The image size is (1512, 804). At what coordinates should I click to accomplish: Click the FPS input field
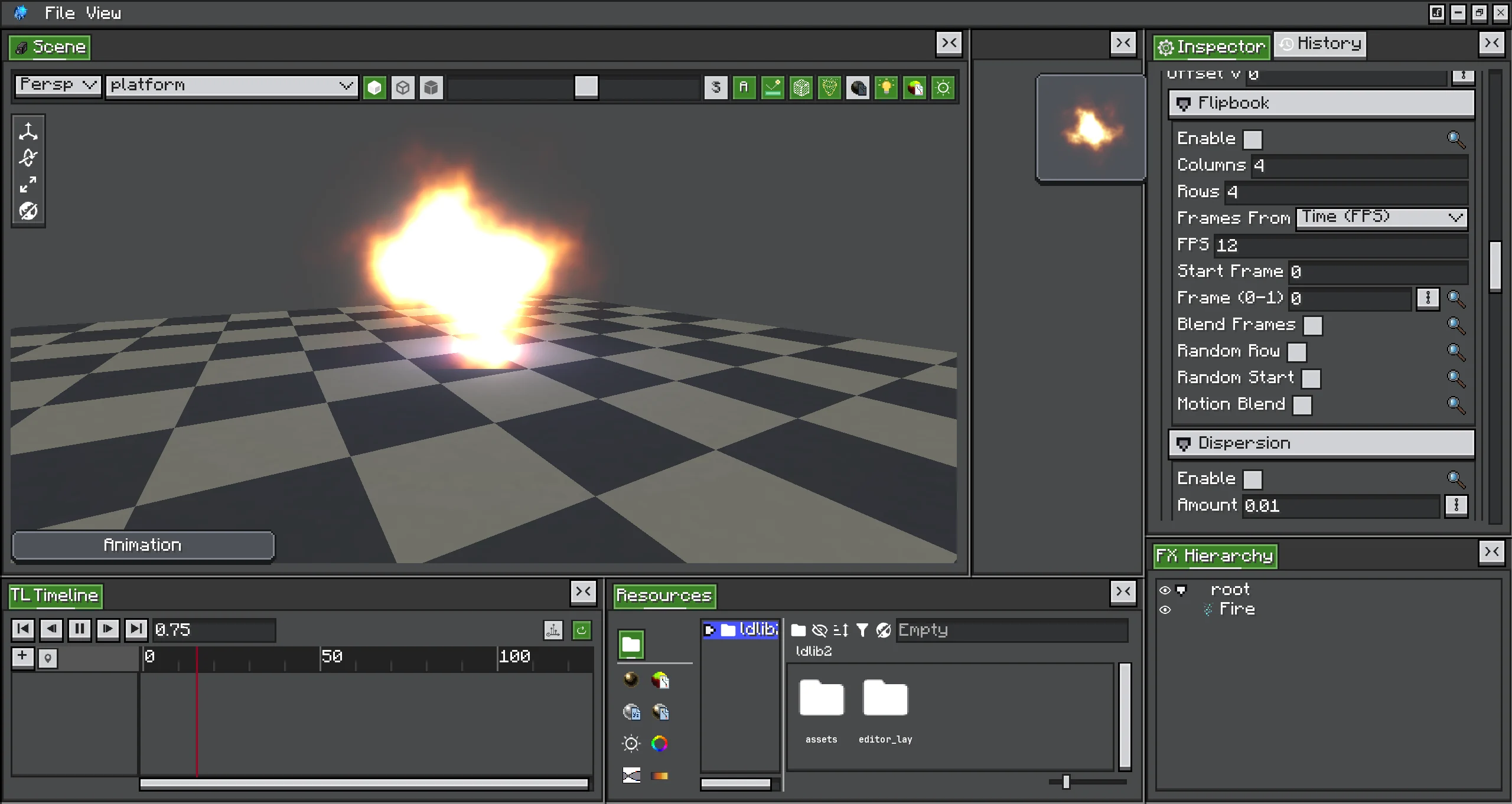coord(1341,246)
